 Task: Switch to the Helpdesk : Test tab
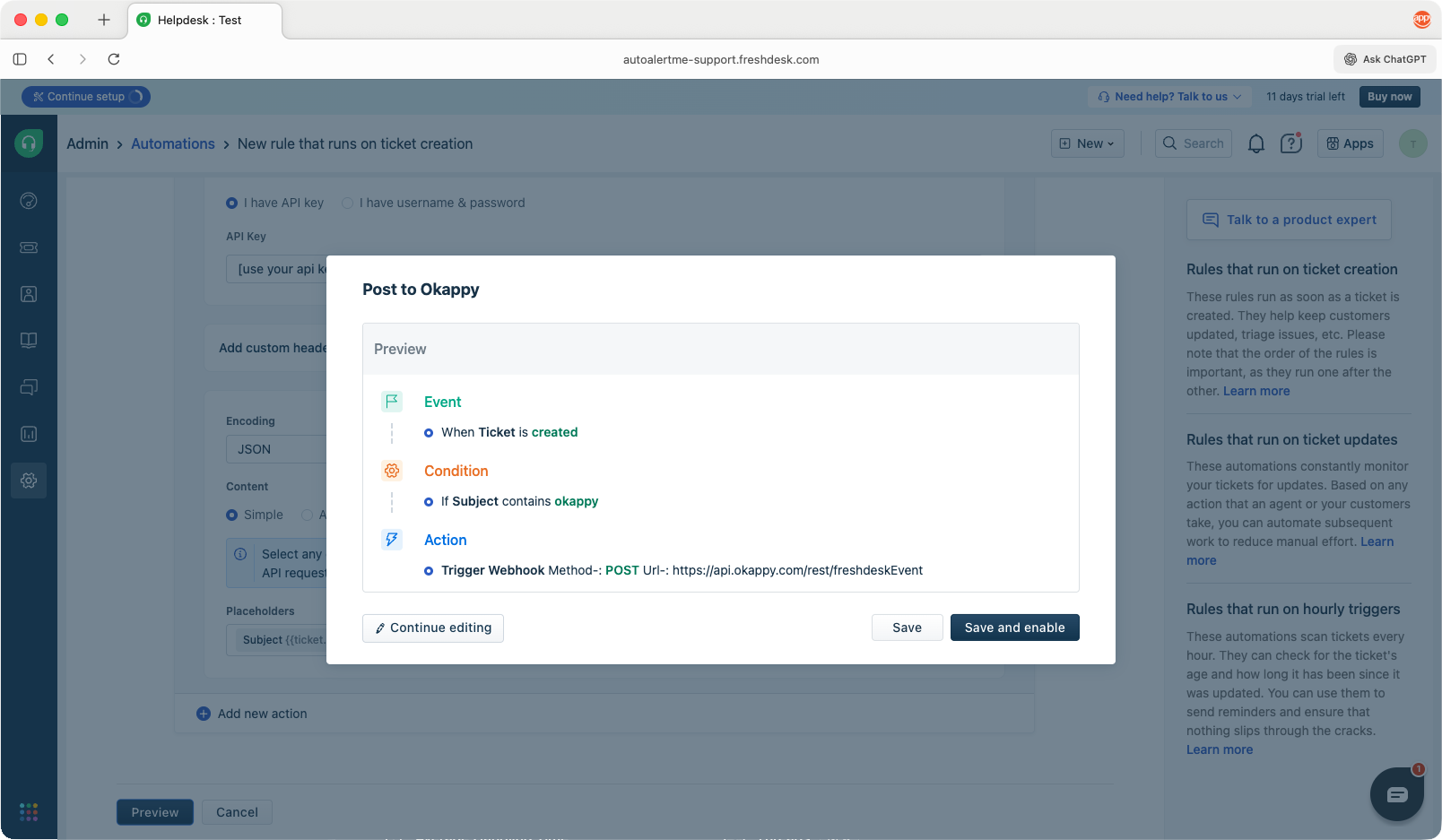(x=205, y=20)
